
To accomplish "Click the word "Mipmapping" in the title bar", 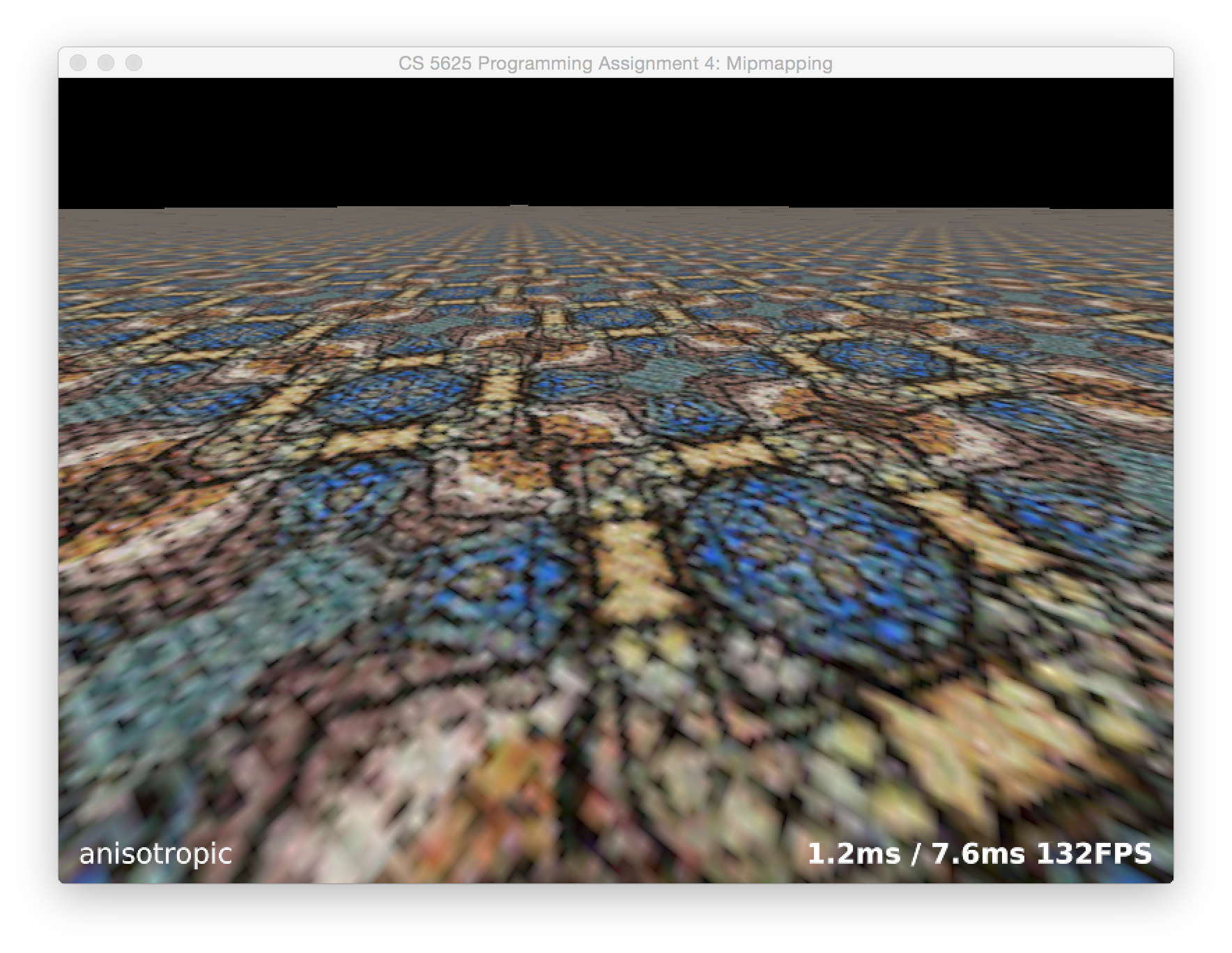I will [x=779, y=63].
